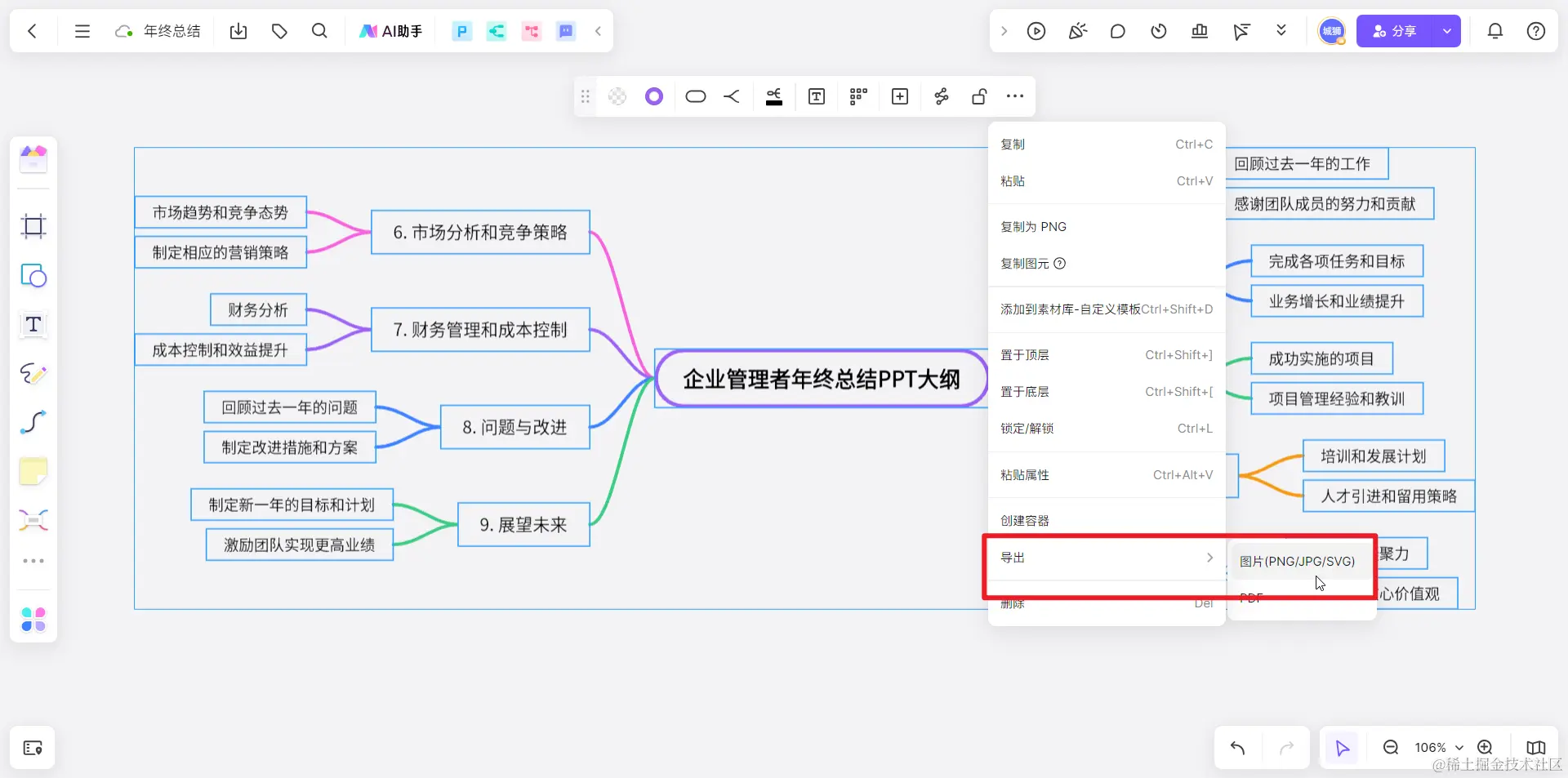Select the Connector line tool in sidebar
This screenshot has width=1568, height=778.
[x=33, y=422]
